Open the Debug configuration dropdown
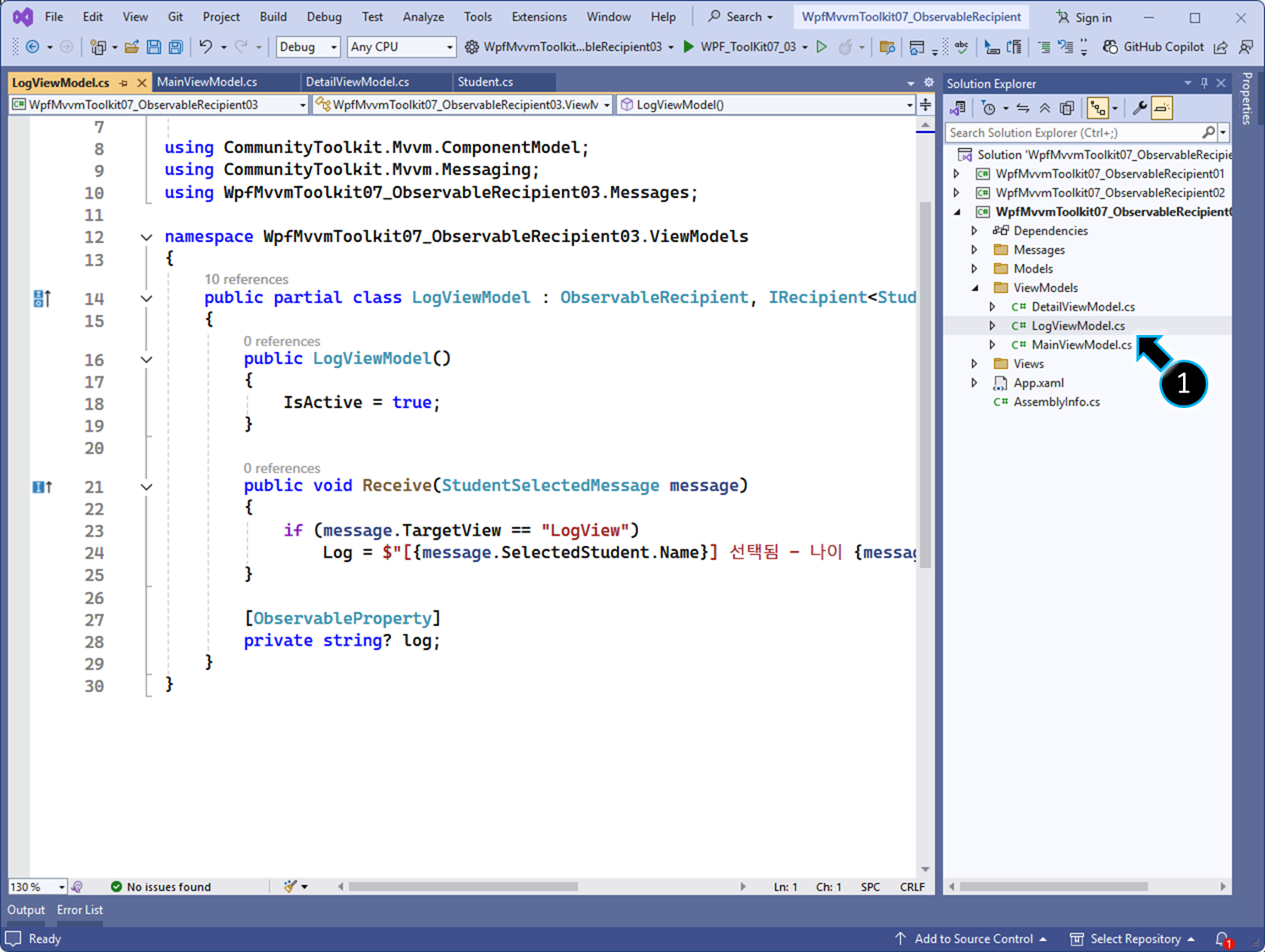1265x952 pixels. point(308,47)
